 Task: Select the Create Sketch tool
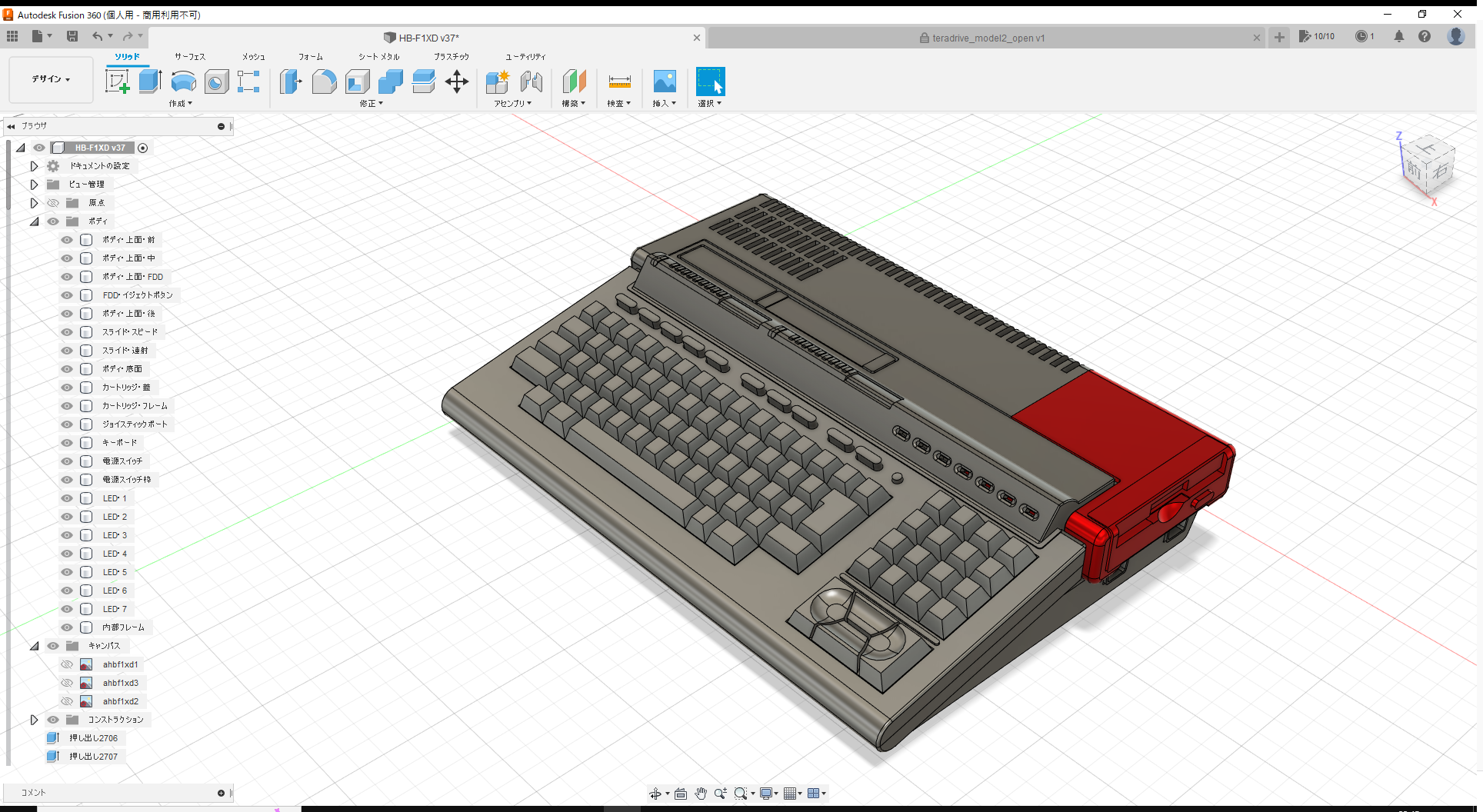[x=117, y=81]
